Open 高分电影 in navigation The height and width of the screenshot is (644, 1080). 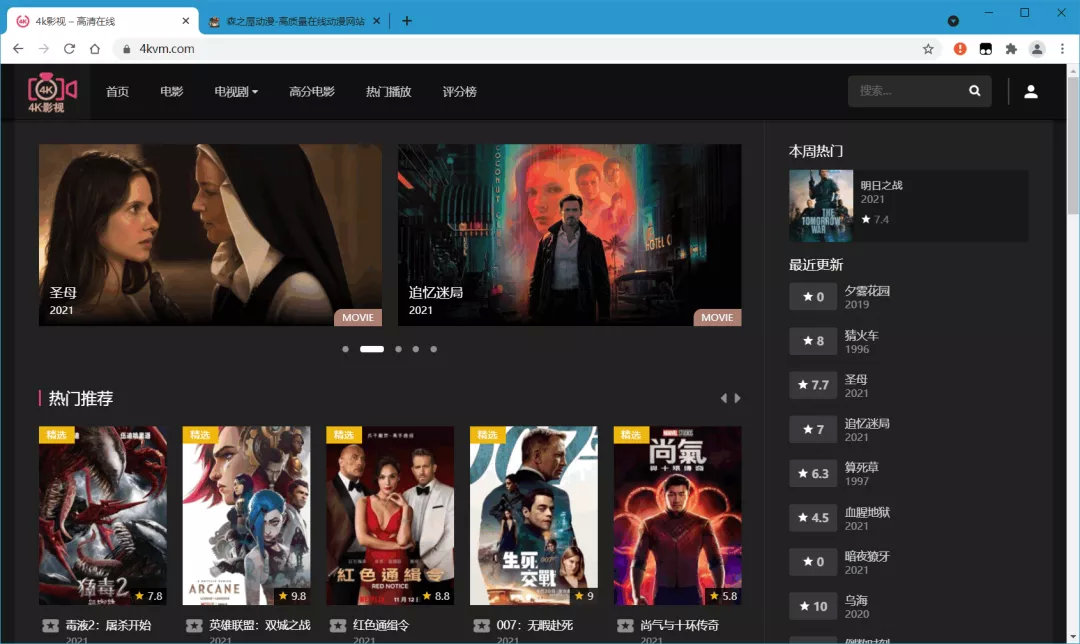[x=312, y=92]
